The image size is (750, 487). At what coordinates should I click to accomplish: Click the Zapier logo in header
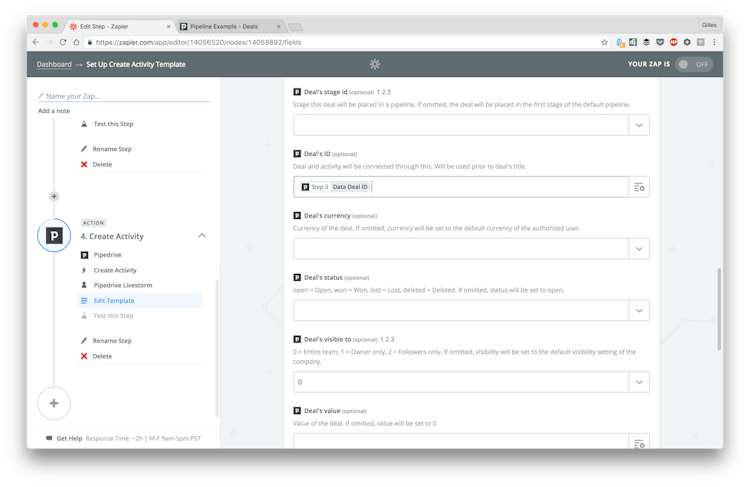[374, 64]
